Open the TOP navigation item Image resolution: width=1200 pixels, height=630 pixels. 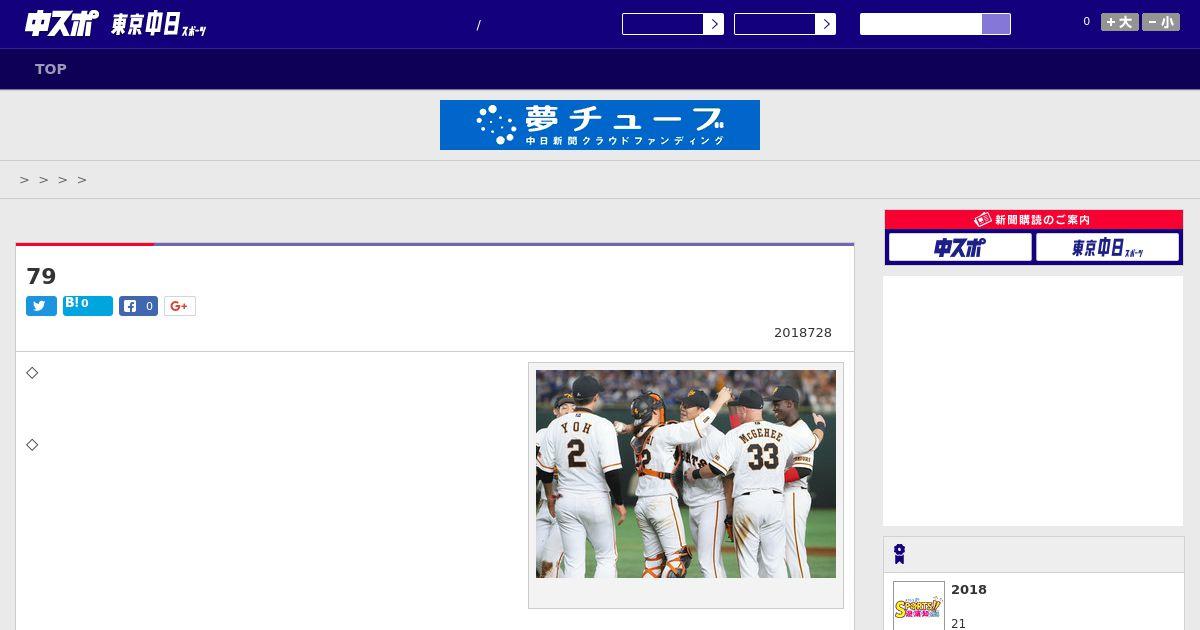[51, 69]
